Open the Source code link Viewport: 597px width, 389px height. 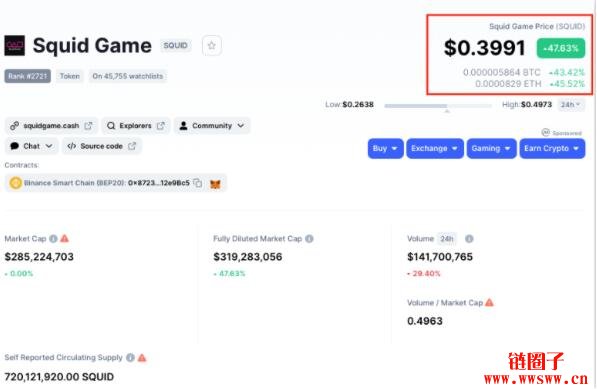click(102, 146)
